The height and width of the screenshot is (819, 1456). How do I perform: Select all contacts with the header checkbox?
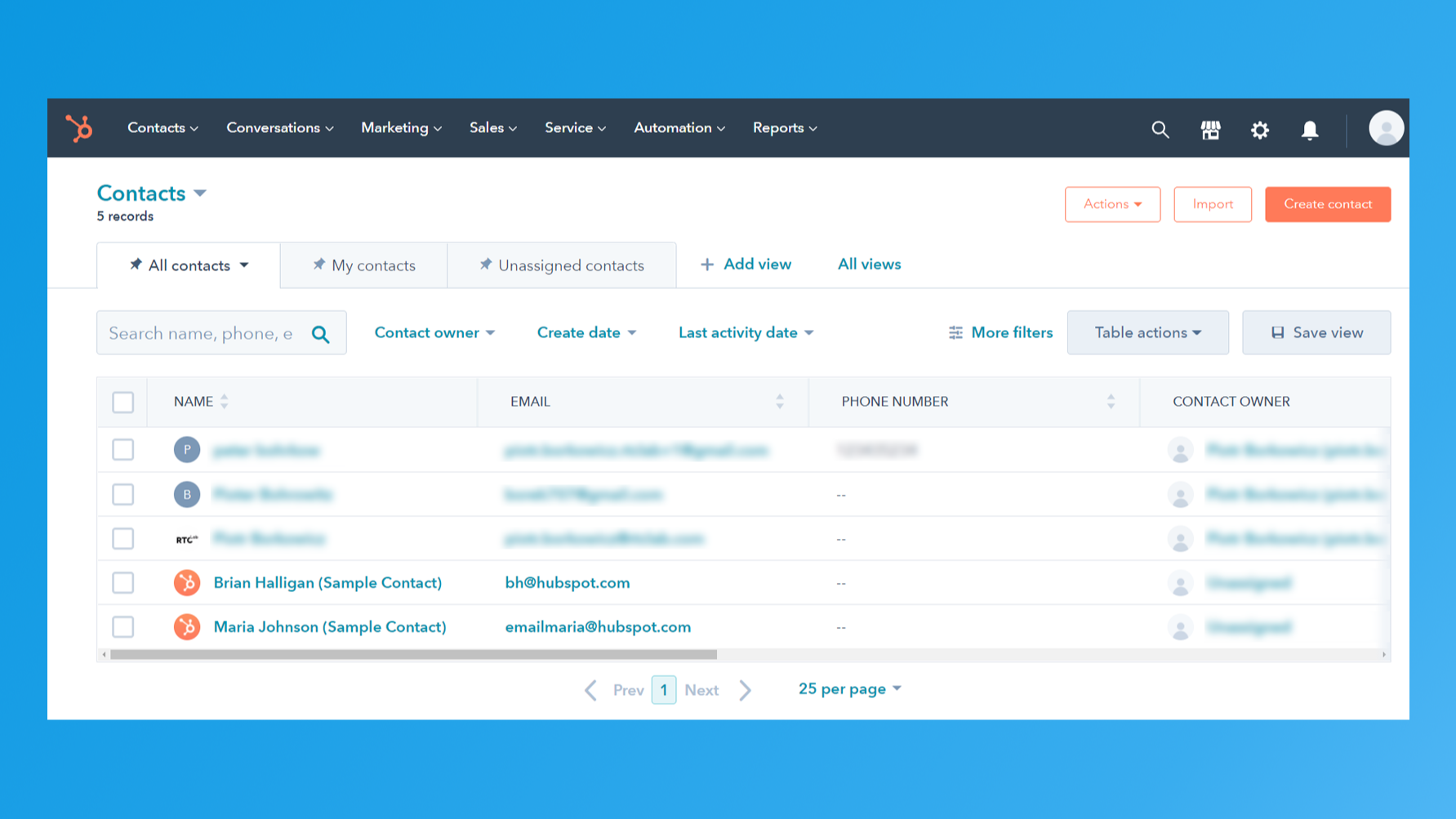coord(122,402)
